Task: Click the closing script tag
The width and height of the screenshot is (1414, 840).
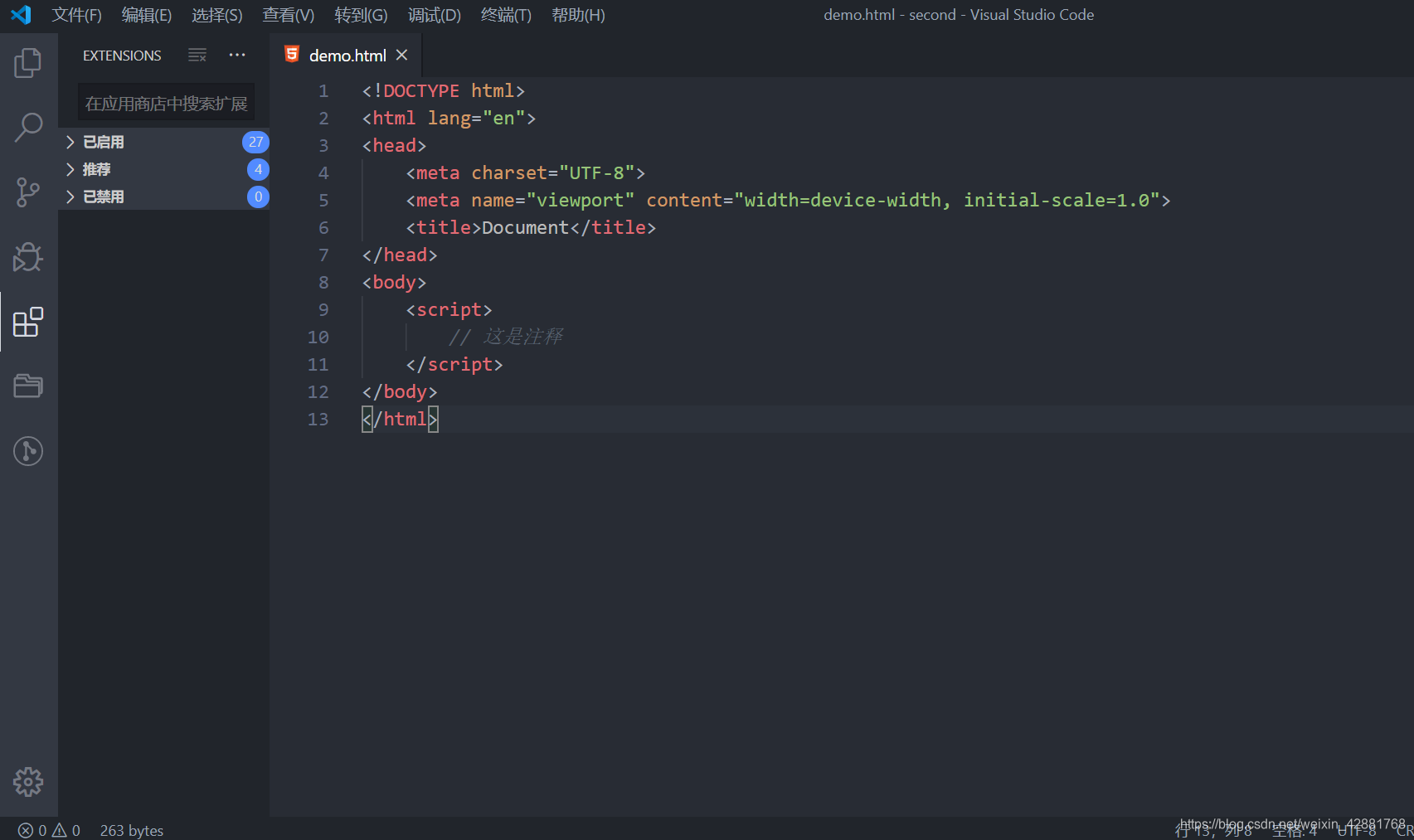Action: coord(454,365)
